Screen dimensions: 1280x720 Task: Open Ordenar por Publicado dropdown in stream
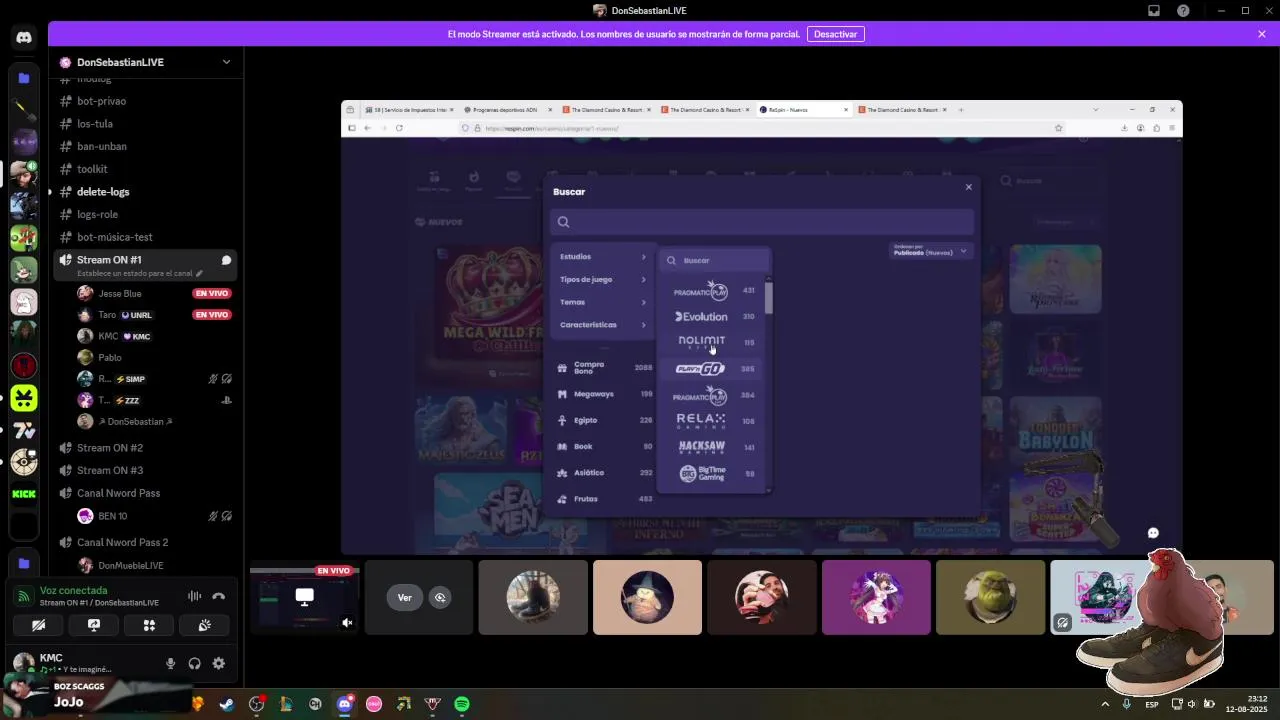(930, 251)
